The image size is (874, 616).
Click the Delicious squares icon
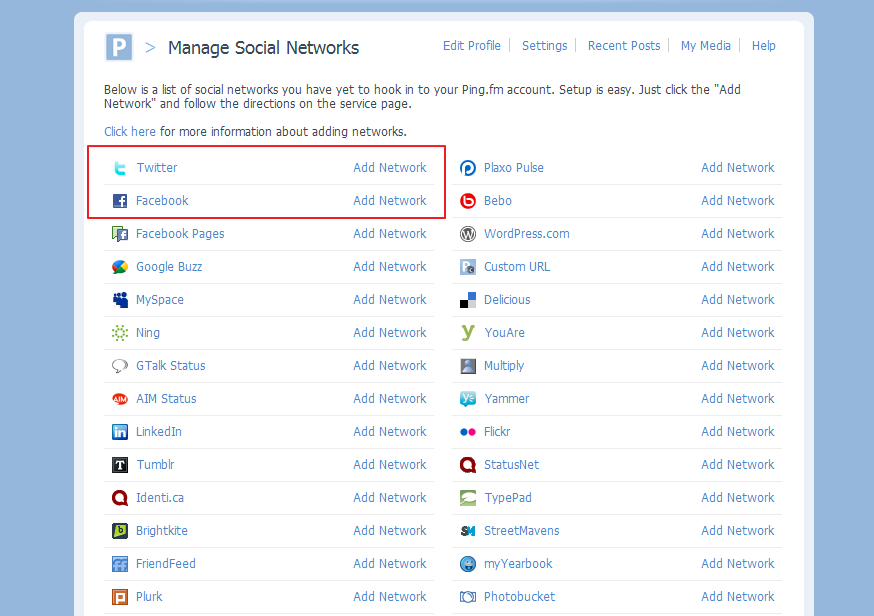468,299
